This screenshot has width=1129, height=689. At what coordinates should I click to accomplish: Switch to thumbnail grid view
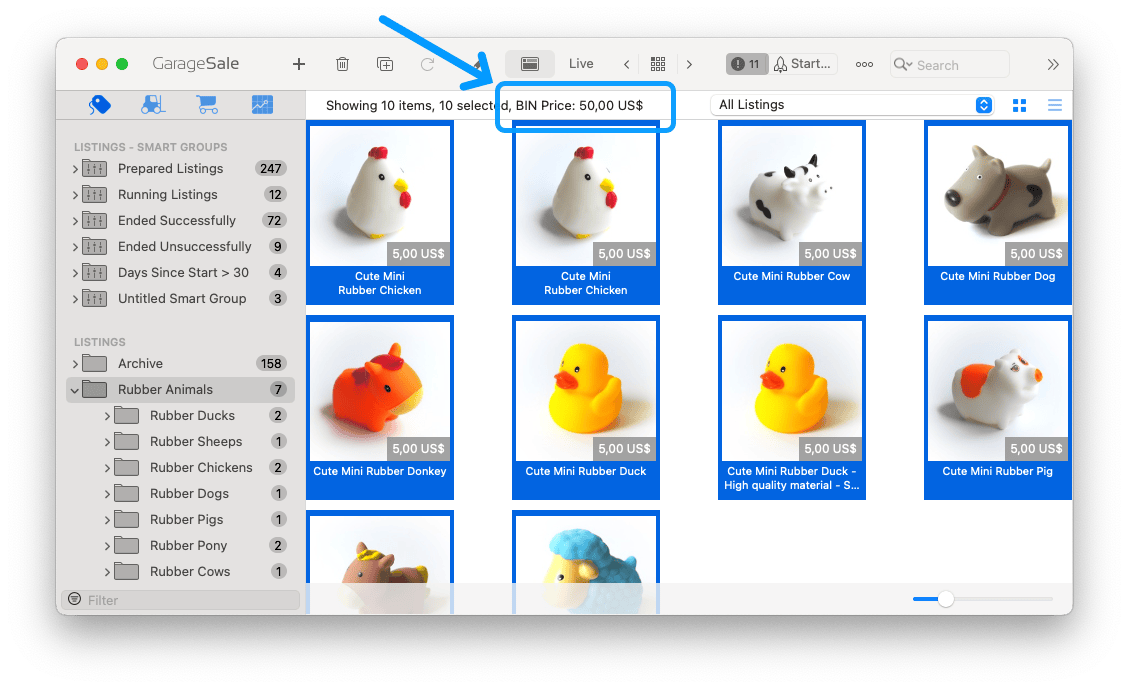coord(1019,106)
